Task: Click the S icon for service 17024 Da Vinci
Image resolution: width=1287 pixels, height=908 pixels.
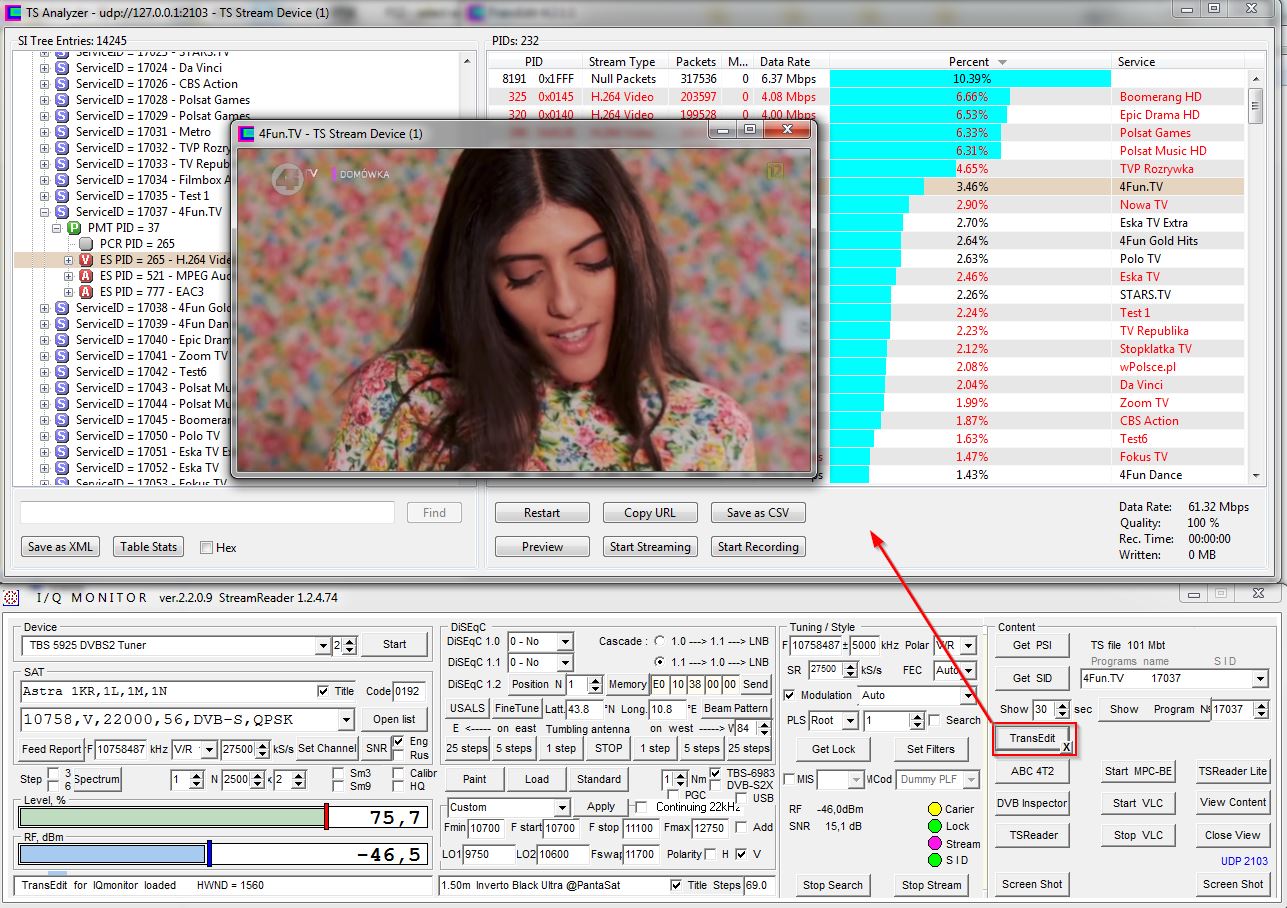Action: 62,68
